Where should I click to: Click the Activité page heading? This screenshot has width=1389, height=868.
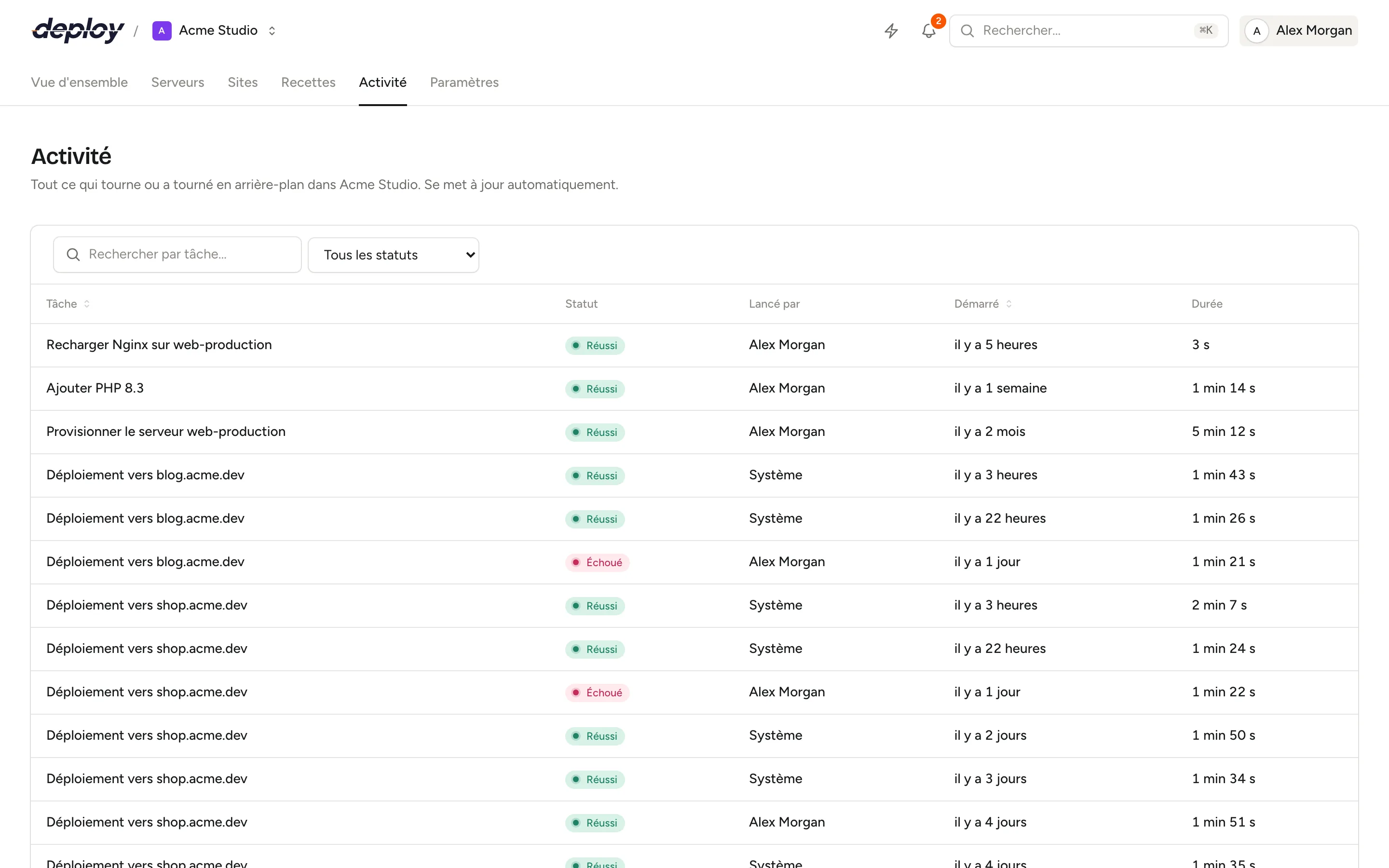(71, 156)
